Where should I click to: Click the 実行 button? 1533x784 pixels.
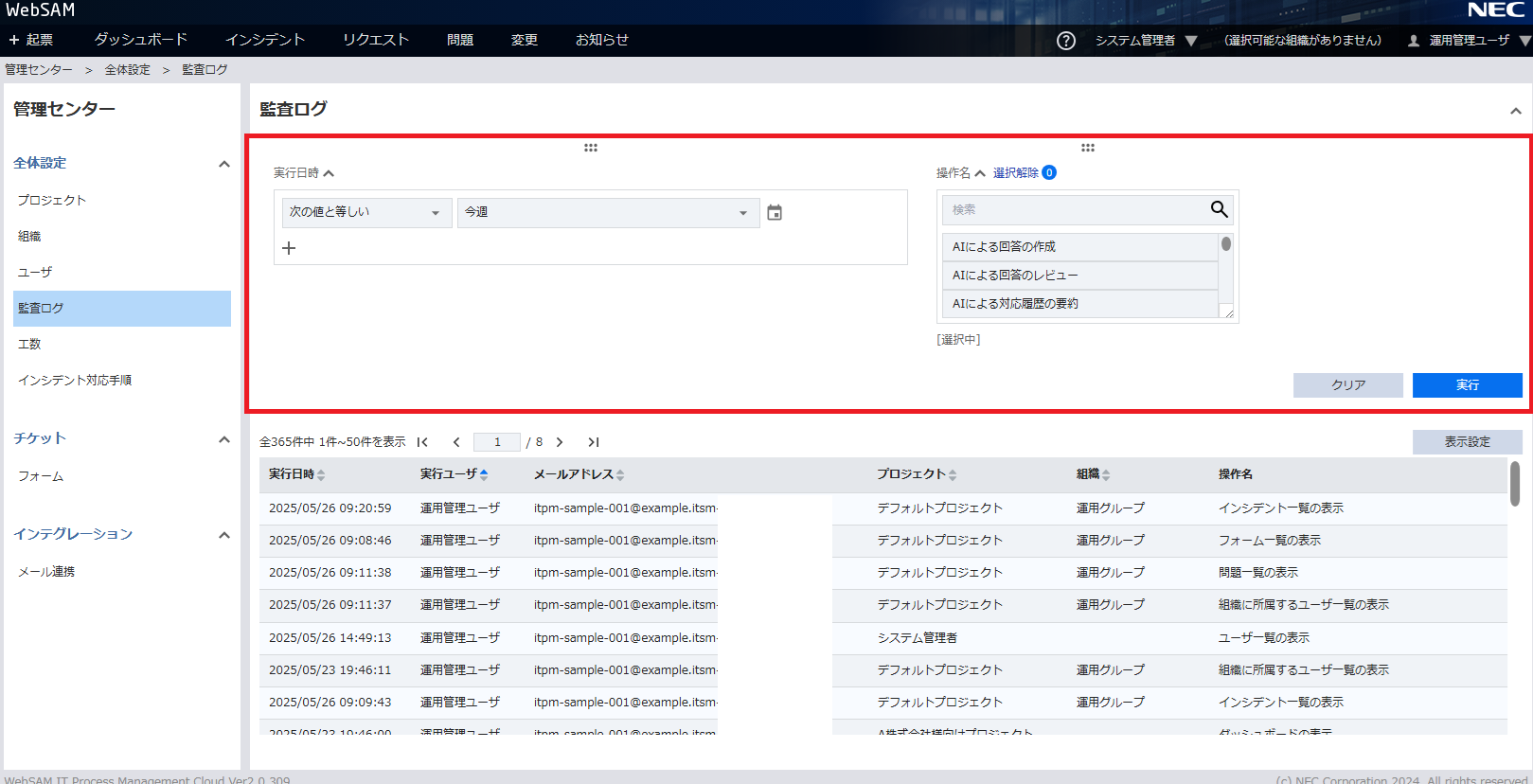pyautogui.click(x=1467, y=385)
